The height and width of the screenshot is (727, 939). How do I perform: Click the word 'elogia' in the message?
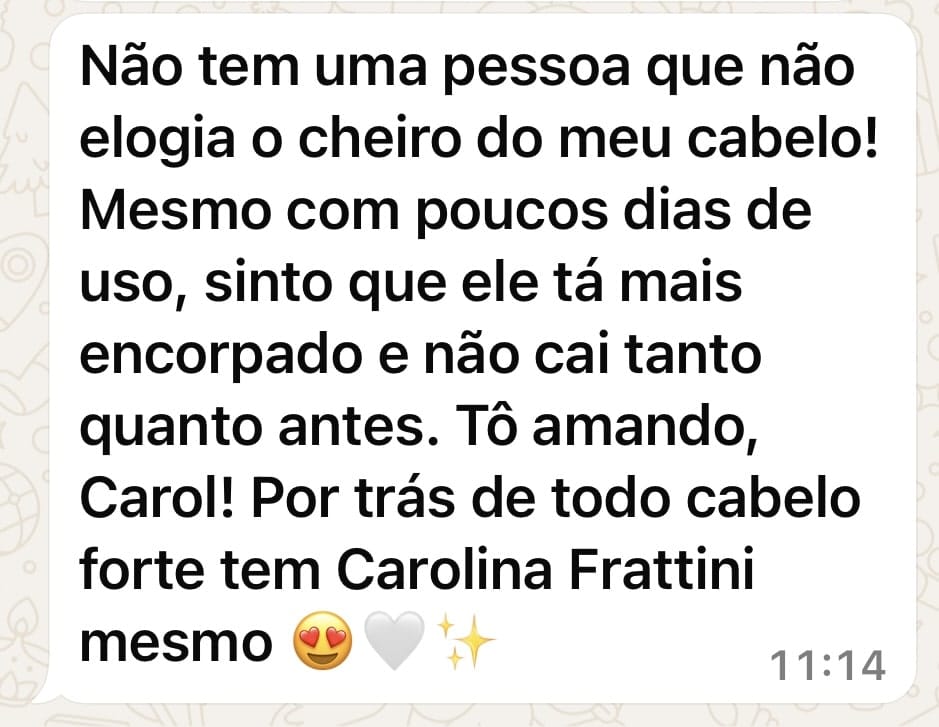click(x=158, y=141)
